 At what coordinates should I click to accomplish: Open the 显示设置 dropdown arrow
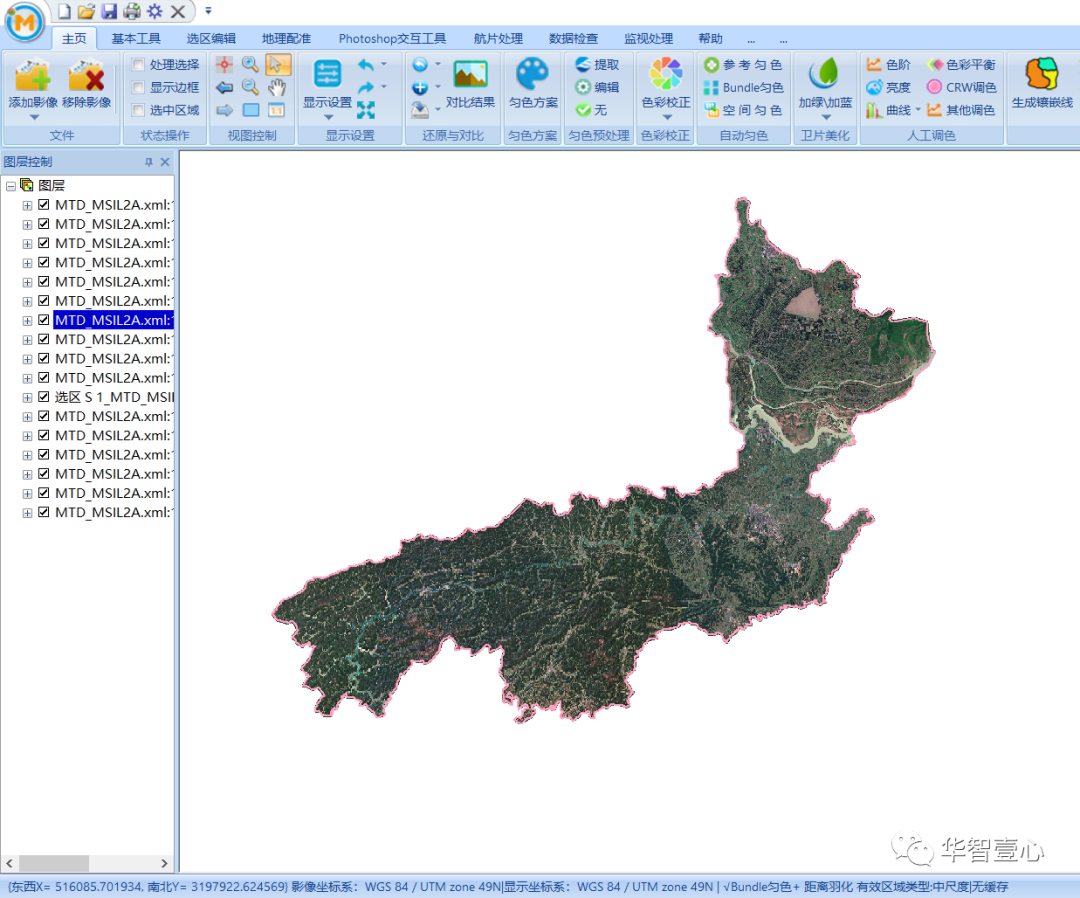pyautogui.click(x=328, y=118)
